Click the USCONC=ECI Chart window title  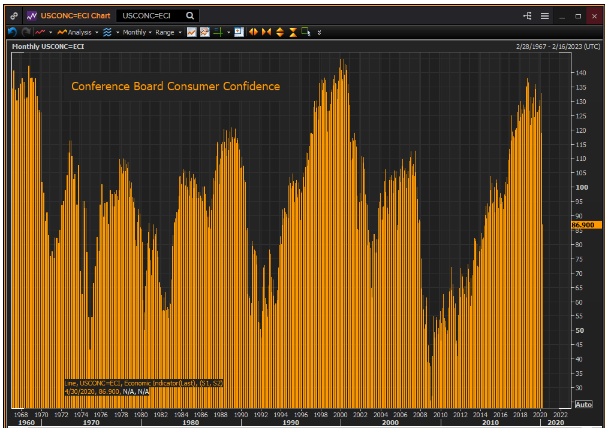click(76, 16)
